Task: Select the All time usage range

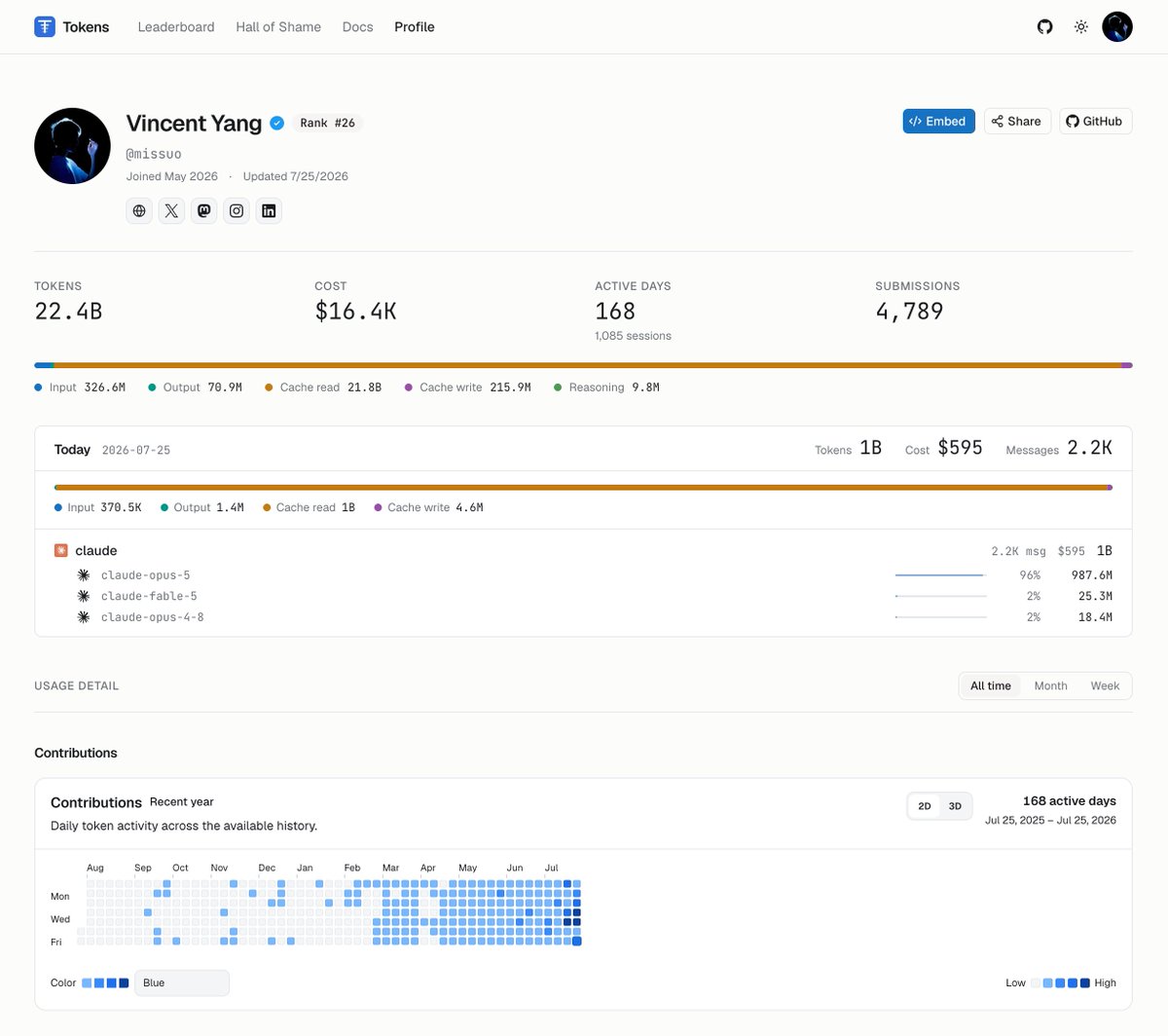Action: (990, 685)
